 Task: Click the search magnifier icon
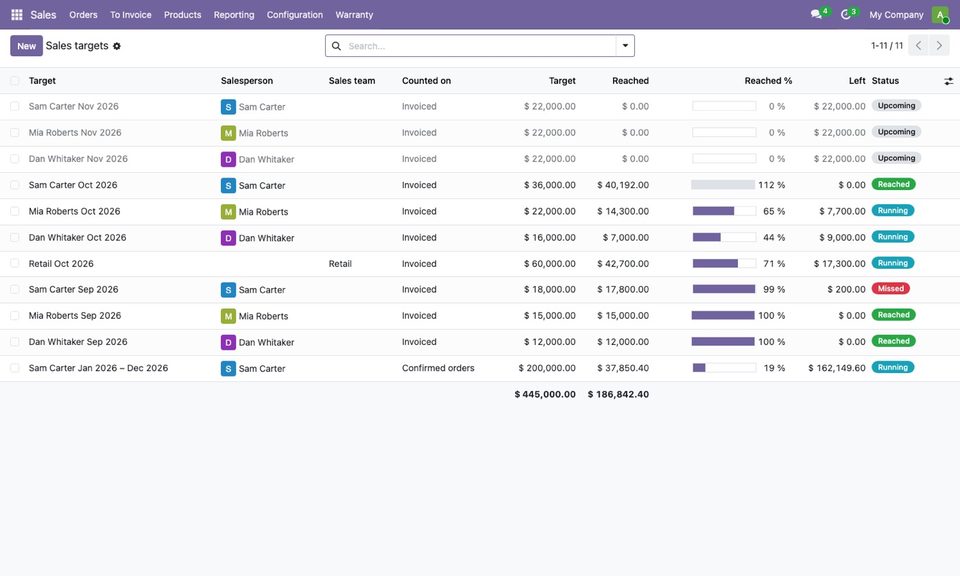click(x=336, y=46)
